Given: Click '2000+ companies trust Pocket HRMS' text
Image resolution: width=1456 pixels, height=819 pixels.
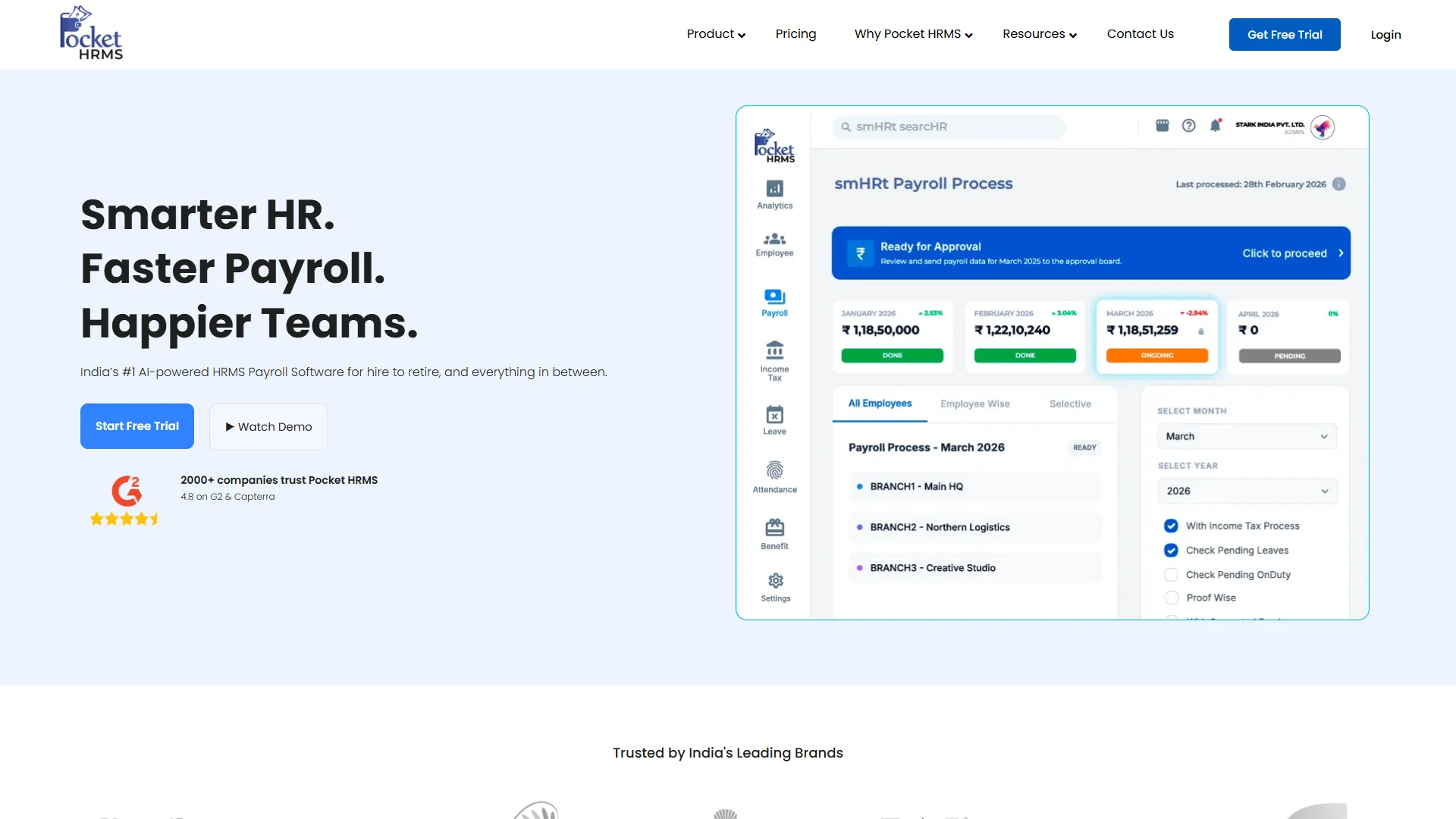Looking at the screenshot, I should point(279,480).
